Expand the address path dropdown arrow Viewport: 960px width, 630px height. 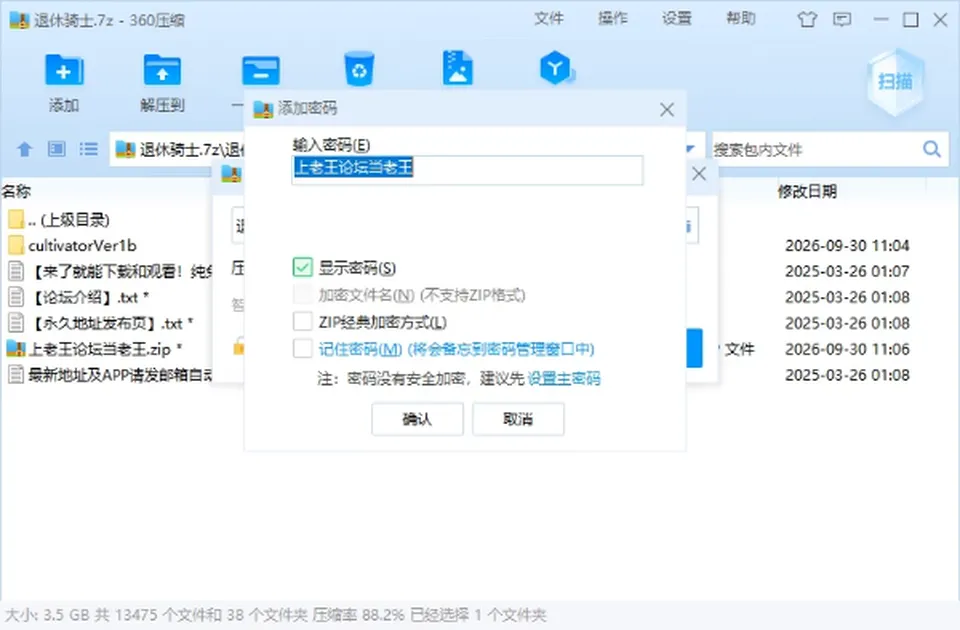pyautogui.click(x=690, y=149)
